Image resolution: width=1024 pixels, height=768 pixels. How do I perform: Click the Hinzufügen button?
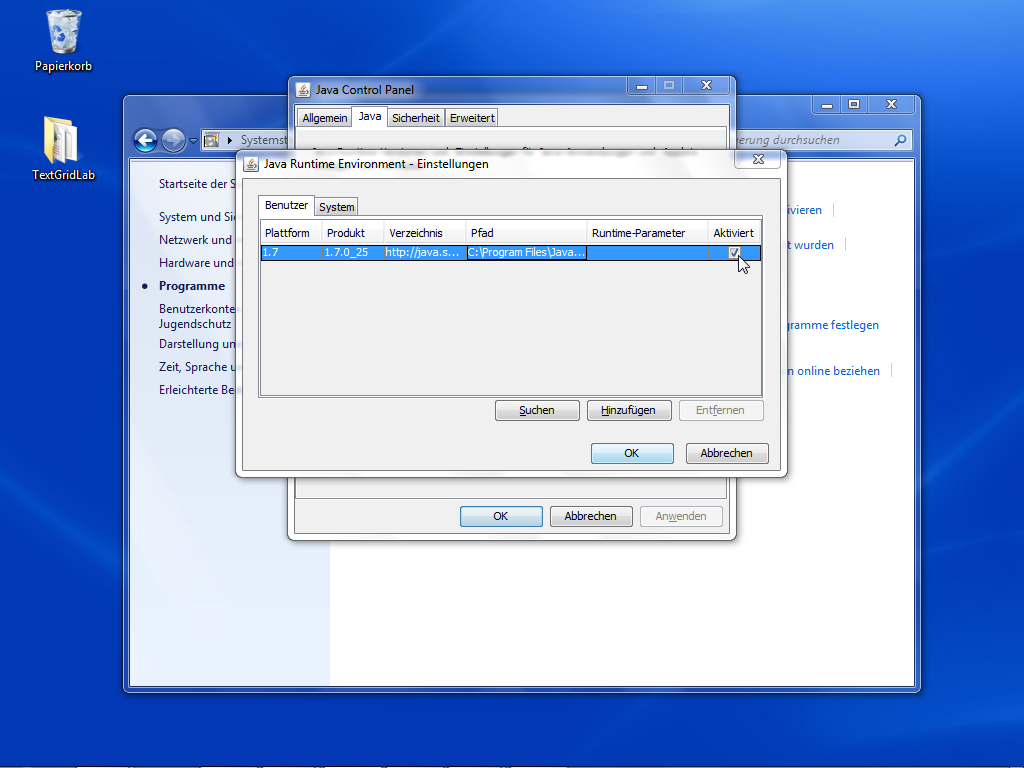(x=629, y=410)
